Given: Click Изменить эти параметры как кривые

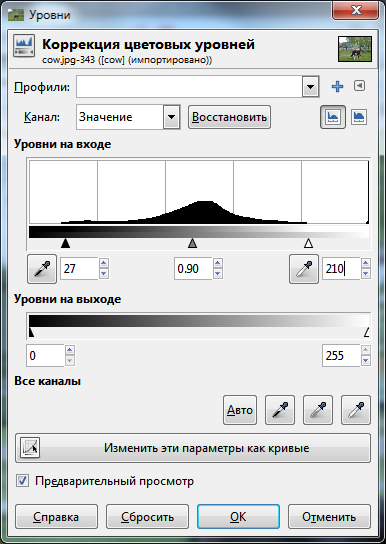Looking at the screenshot, I should 193,448.
